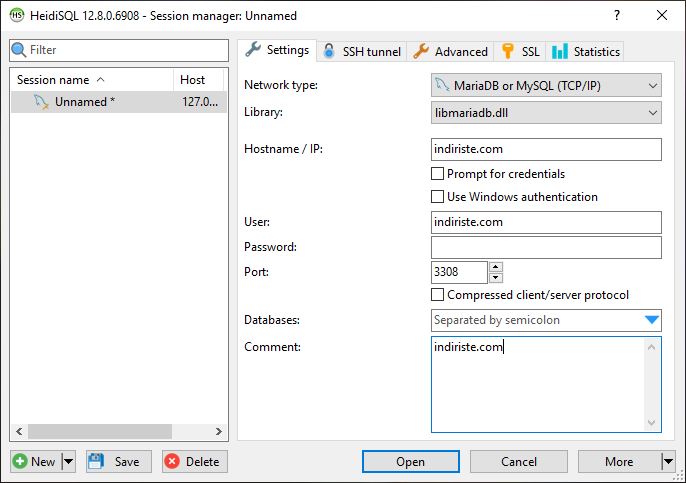Screen dimensions: 686x483
Task: Click the Save button
Action: [119, 462]
